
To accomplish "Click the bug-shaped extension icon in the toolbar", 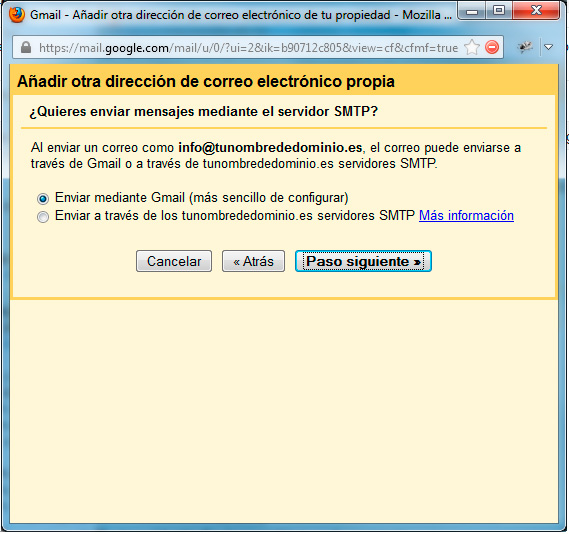I will [x=525, y=47].
